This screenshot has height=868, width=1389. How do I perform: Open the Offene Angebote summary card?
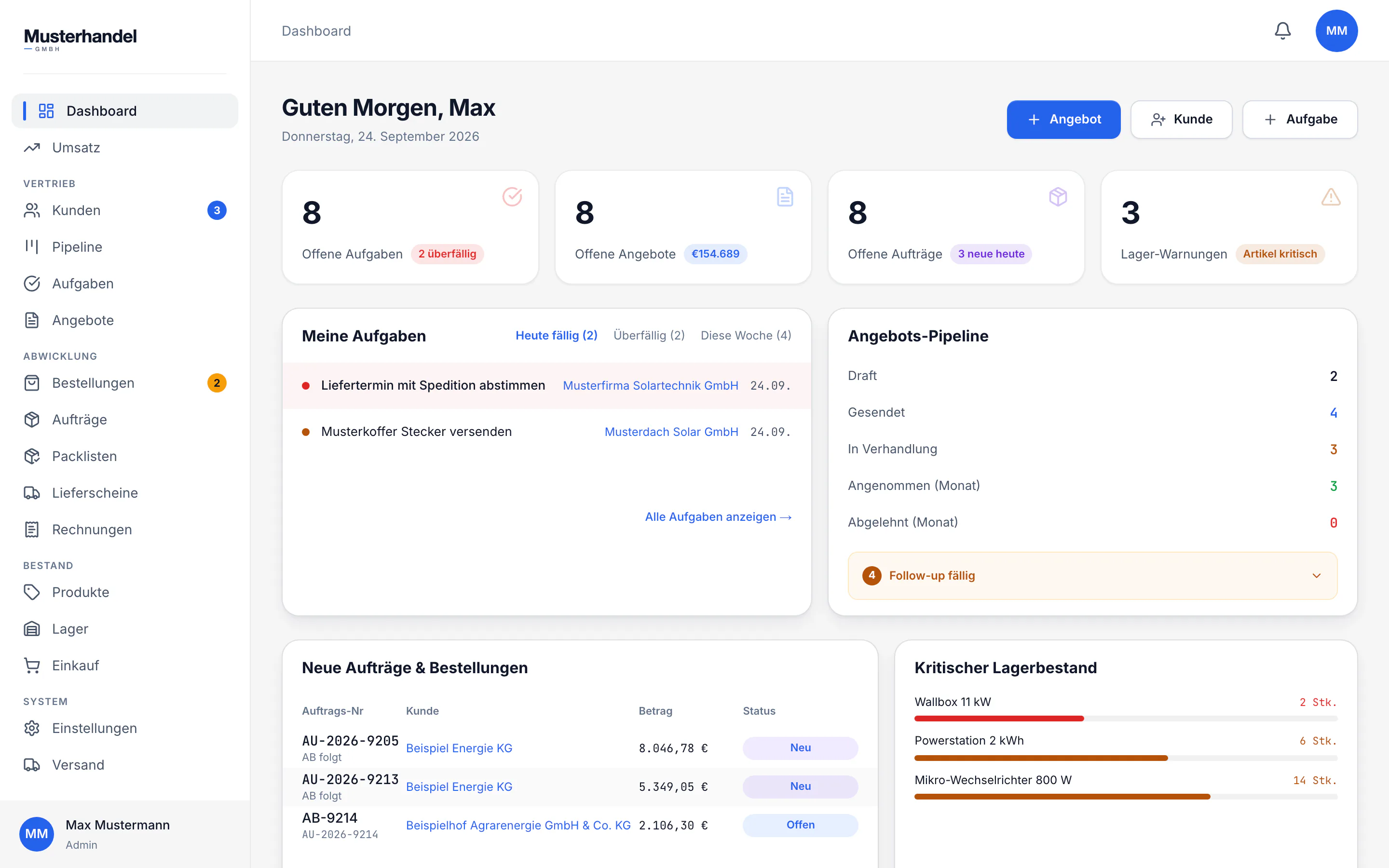point(683,227)
